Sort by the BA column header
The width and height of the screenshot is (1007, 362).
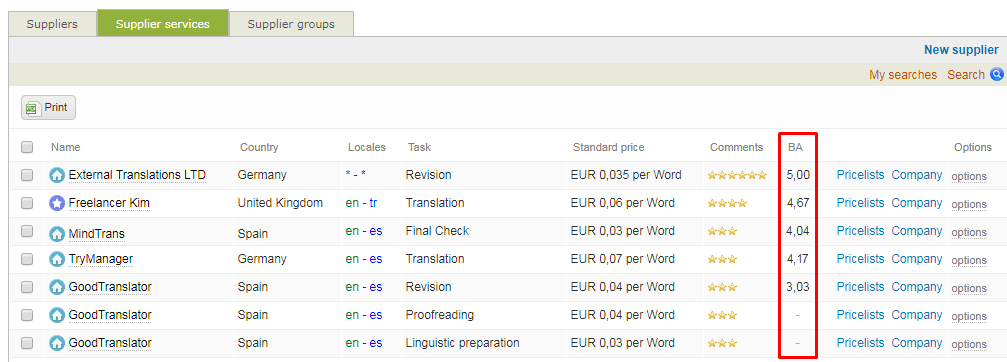click(x=795, y=147)
